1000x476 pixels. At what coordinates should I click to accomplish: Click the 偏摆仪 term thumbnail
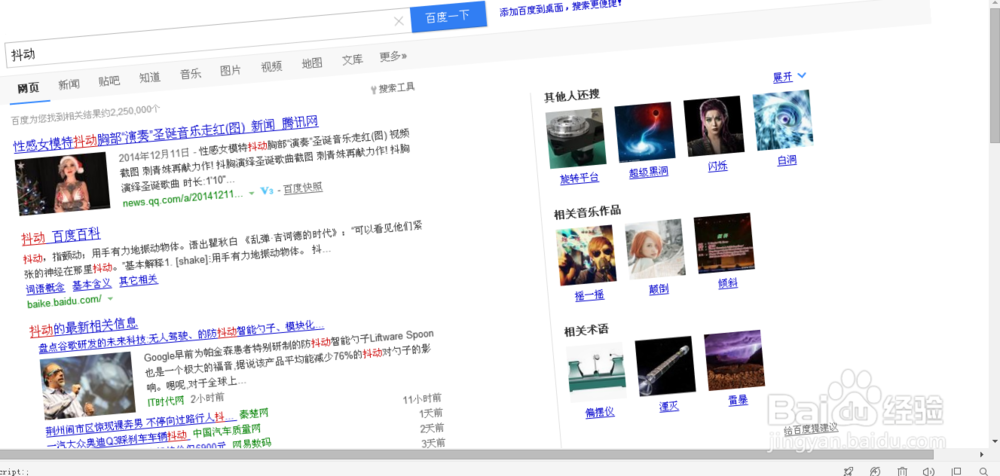pyautogui.click(x=597, y=373)
